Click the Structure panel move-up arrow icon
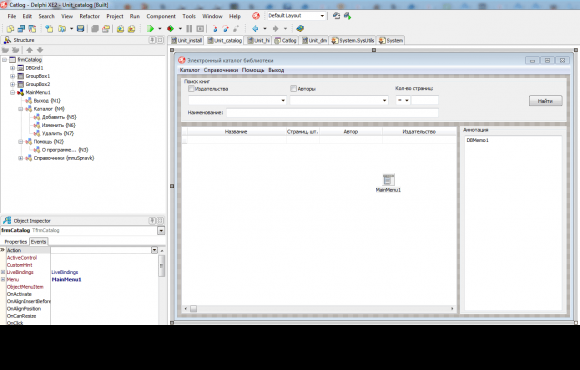Viewport: 580px width, 370px height. (x=30, y=50)
